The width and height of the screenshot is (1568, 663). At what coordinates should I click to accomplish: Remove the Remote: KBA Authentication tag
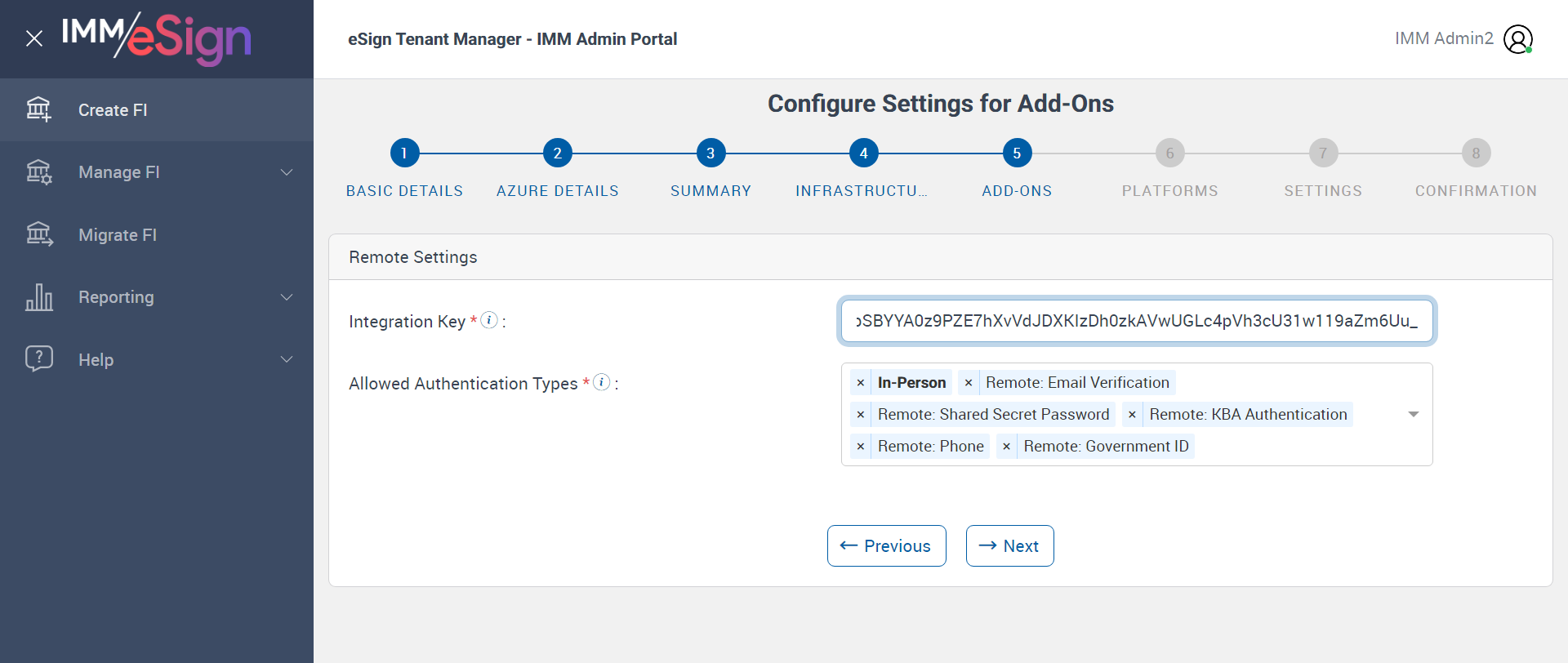1132,415
